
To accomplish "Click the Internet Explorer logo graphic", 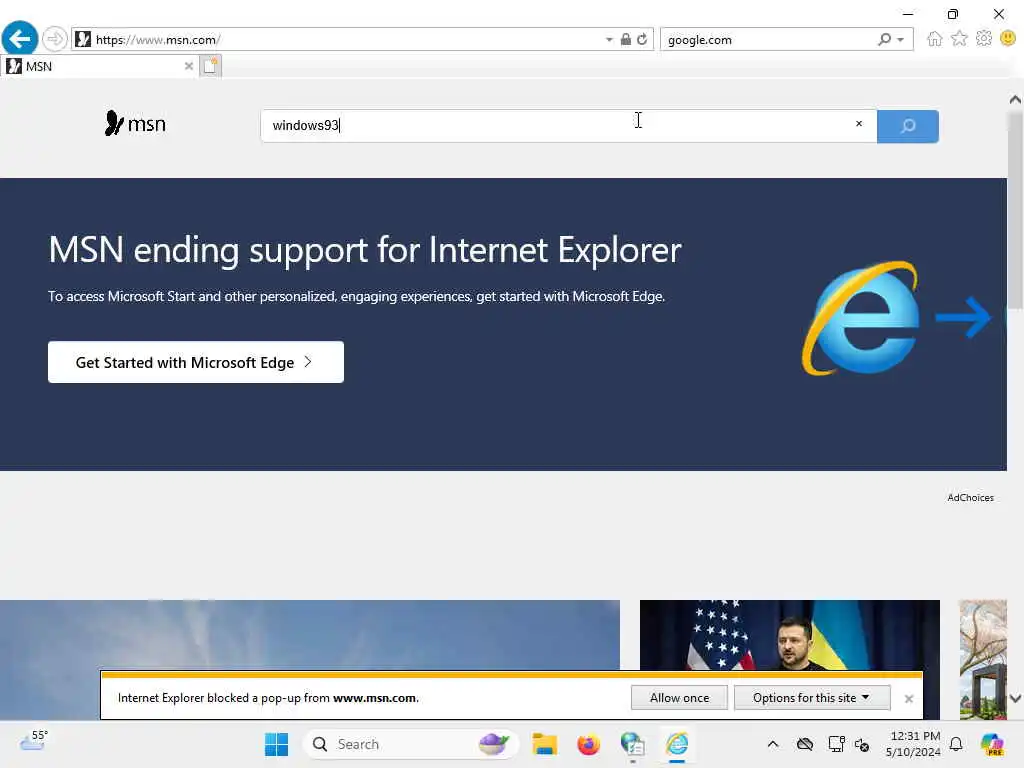I will point(861,318).
